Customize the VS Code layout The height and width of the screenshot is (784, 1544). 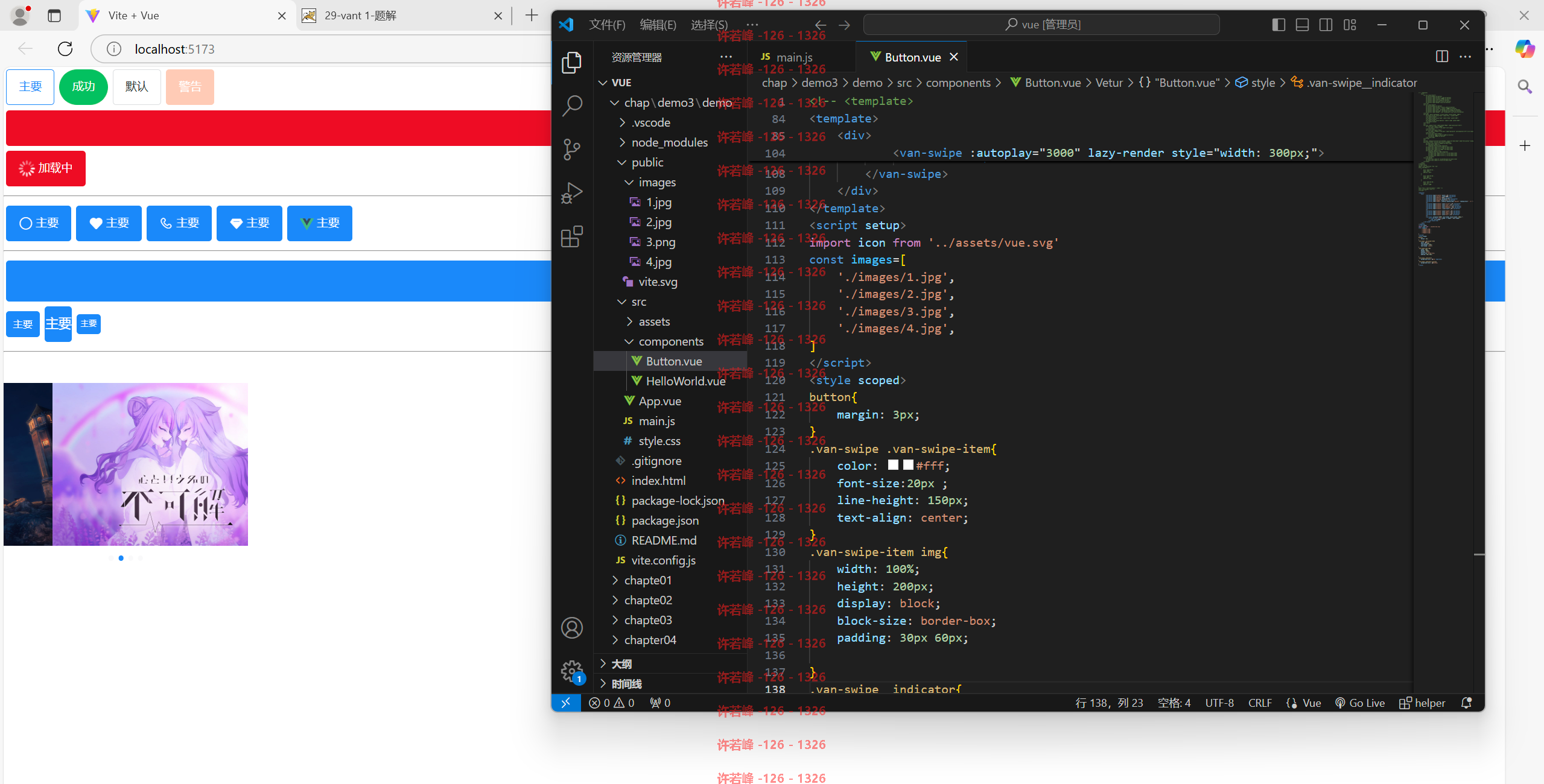click(x=1350, y=25)
